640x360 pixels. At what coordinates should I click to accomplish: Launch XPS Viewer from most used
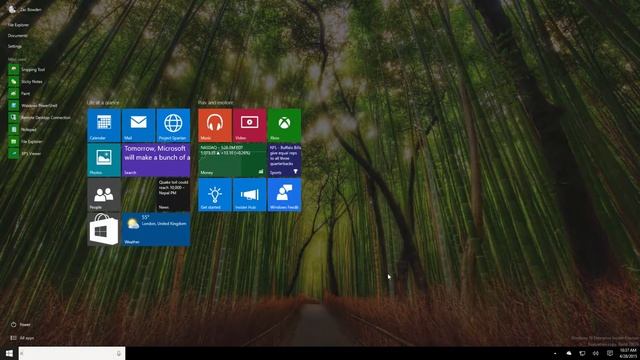pos(25,153)
